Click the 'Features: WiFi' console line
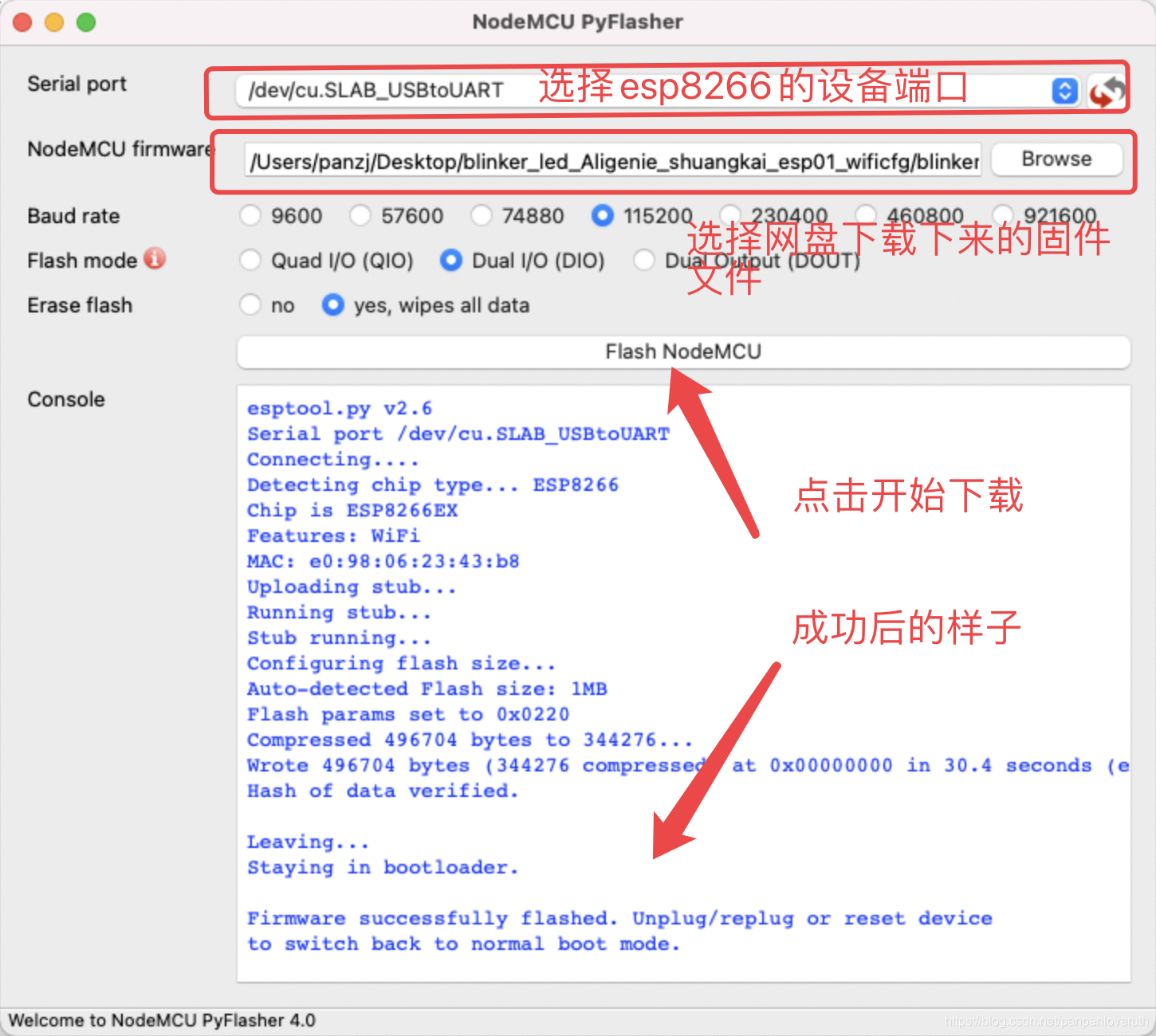The width and height of the screenshot is (1156, 1036). (333, 536)
